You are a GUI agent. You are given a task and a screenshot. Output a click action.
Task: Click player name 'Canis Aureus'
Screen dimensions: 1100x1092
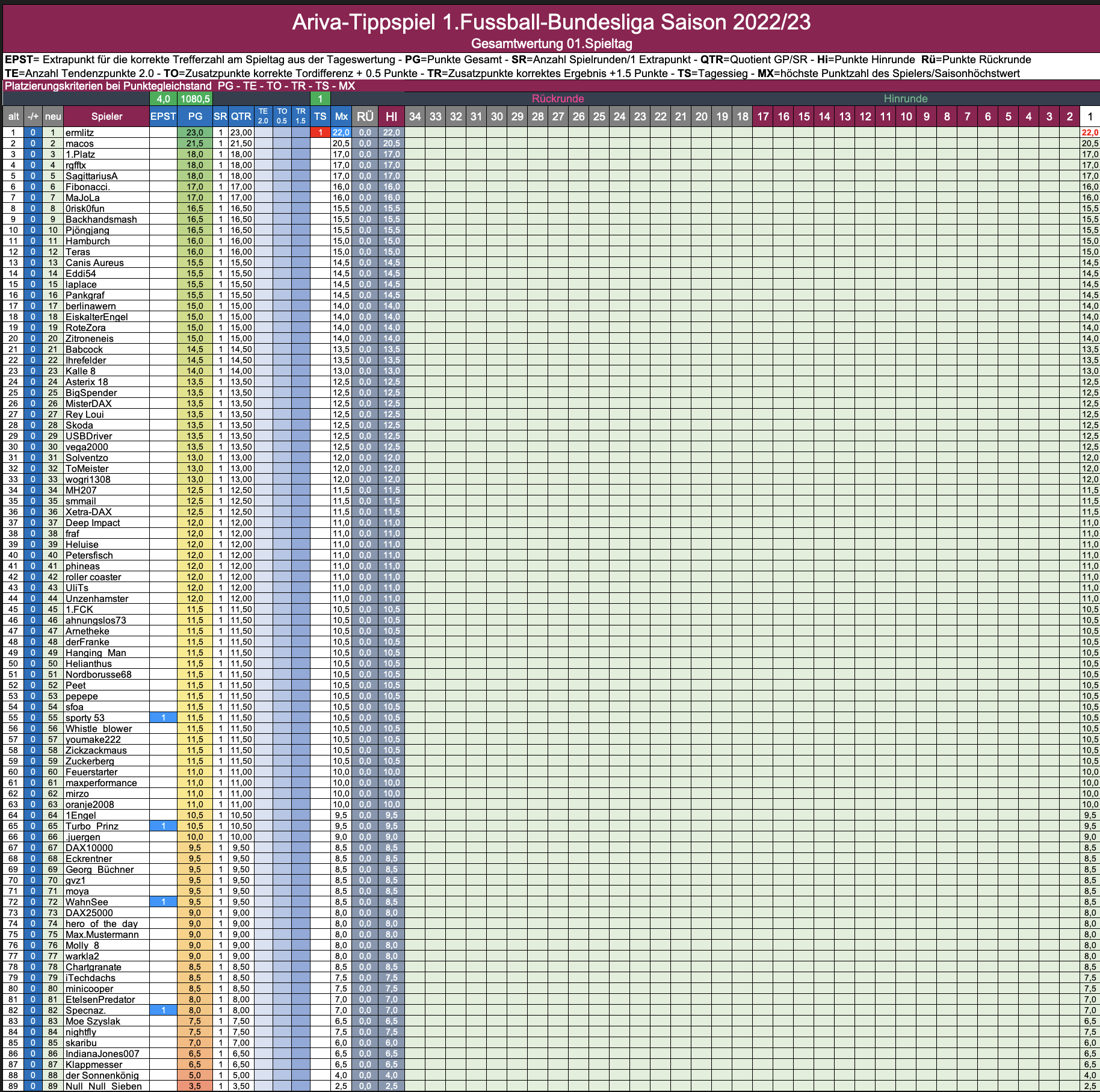(x=94, y=262)
